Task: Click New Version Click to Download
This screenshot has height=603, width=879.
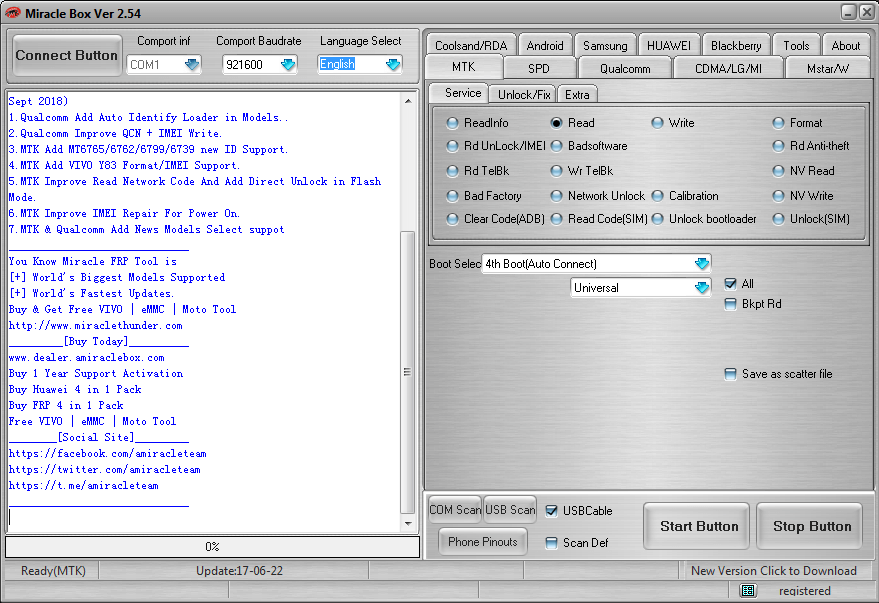Action: tap(774, 570)
